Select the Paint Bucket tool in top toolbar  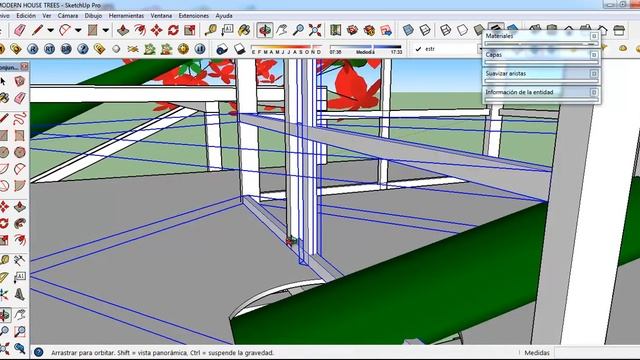[244, 30]
